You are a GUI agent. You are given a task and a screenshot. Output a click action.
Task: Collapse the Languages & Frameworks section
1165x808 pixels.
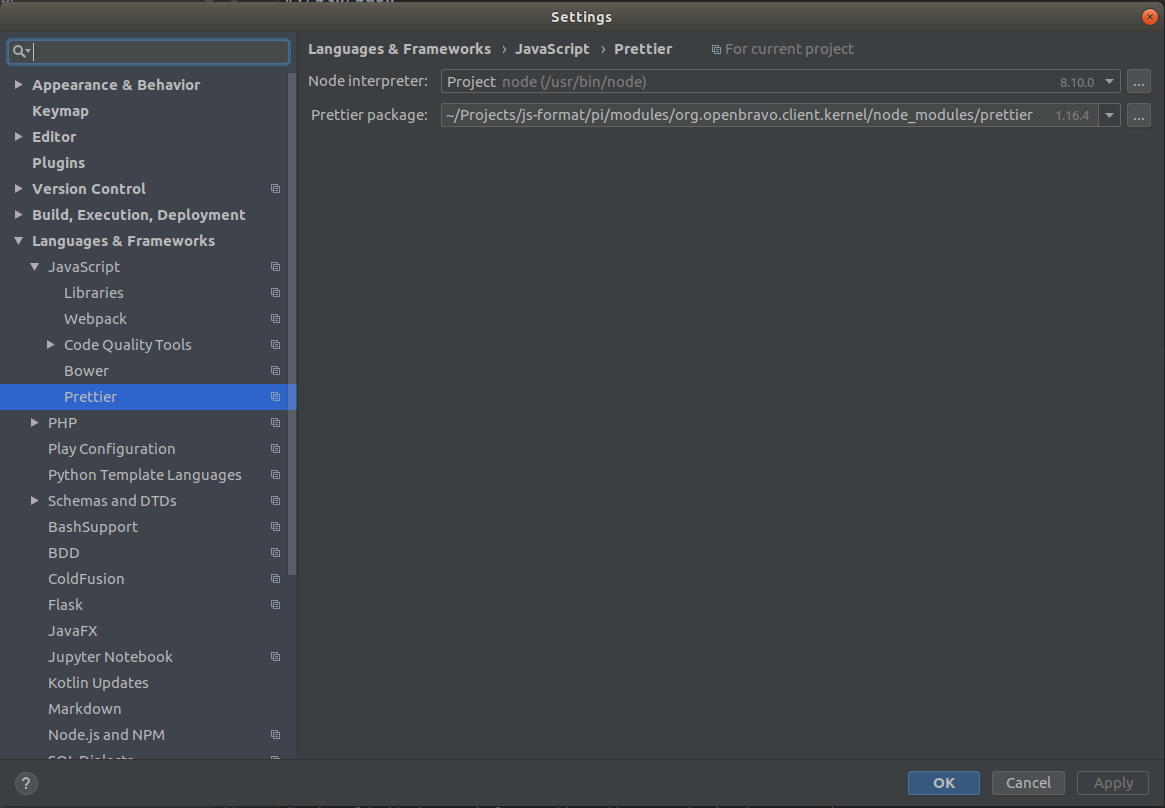click(x=19, y=241)
